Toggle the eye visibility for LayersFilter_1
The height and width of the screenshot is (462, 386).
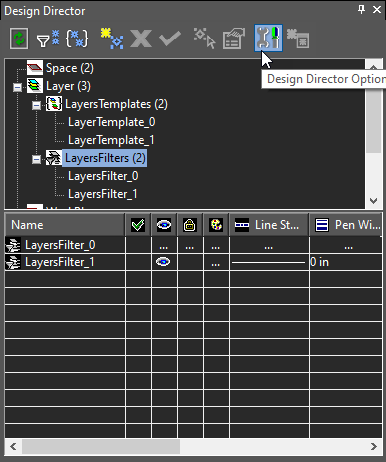(x=163, y=262)
